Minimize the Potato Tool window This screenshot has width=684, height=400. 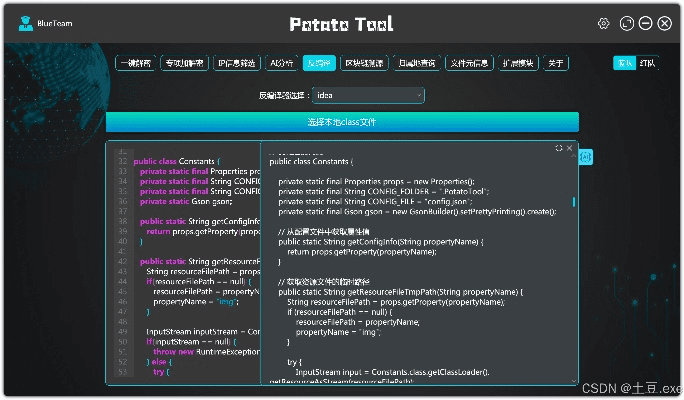point(646,23)
